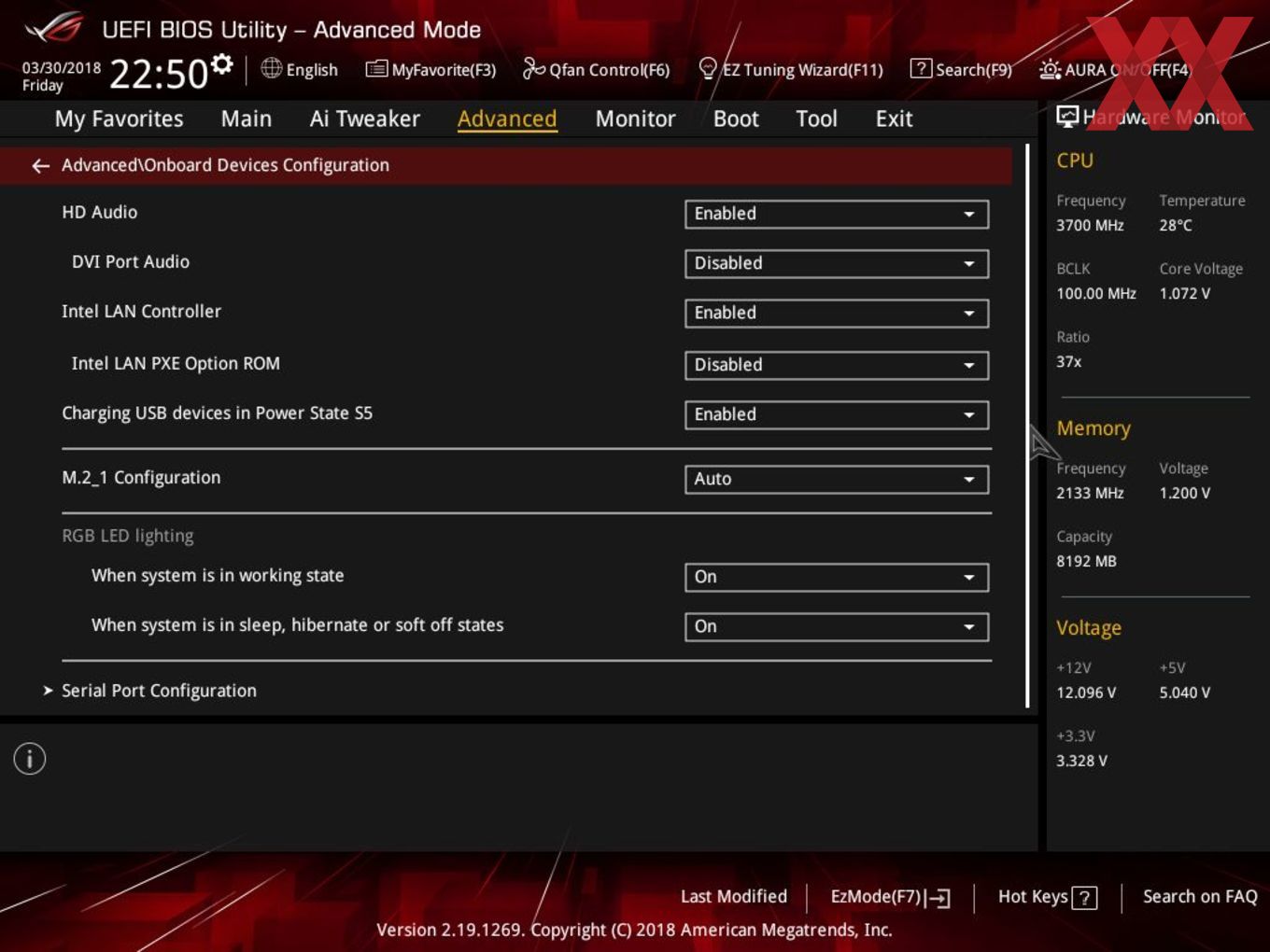
Task: Switch to the Main tab
Action: click(247, 119)
